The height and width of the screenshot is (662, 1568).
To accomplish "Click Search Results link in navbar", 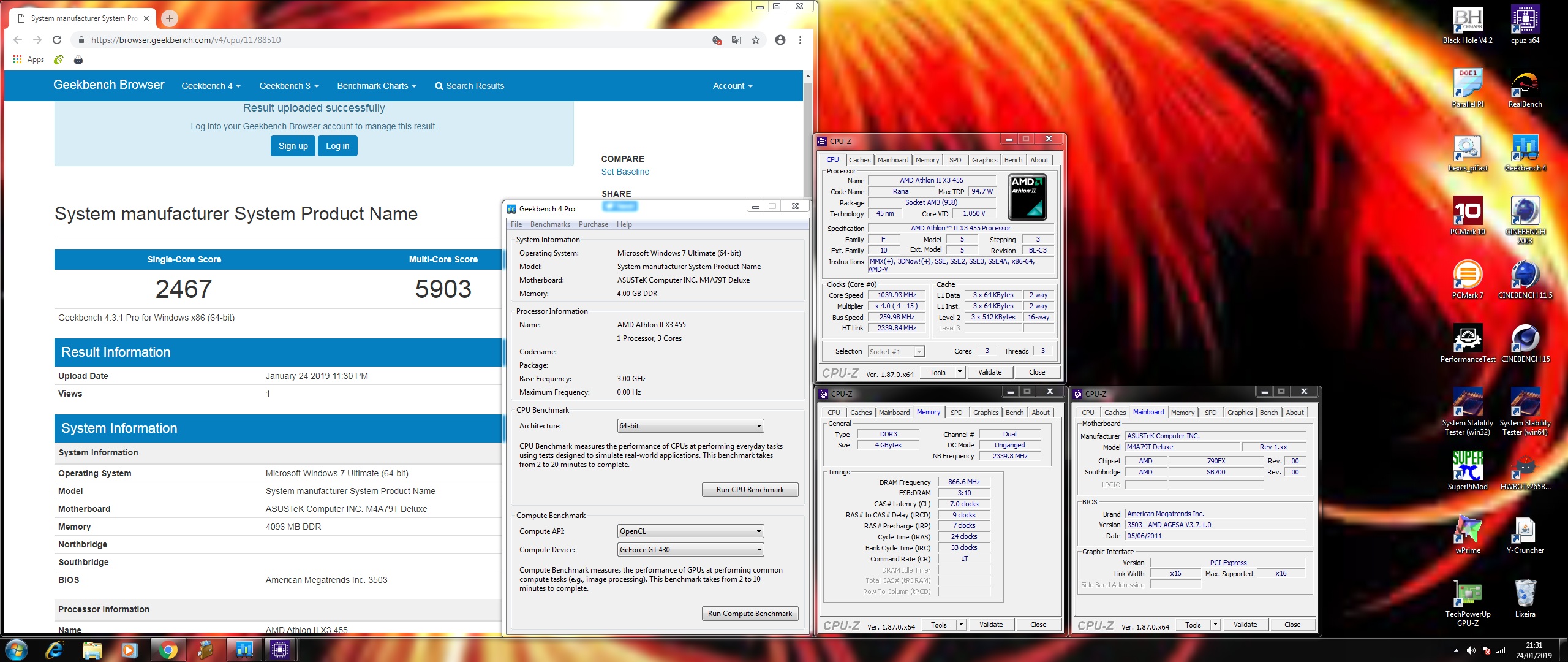I will (470, 86).
